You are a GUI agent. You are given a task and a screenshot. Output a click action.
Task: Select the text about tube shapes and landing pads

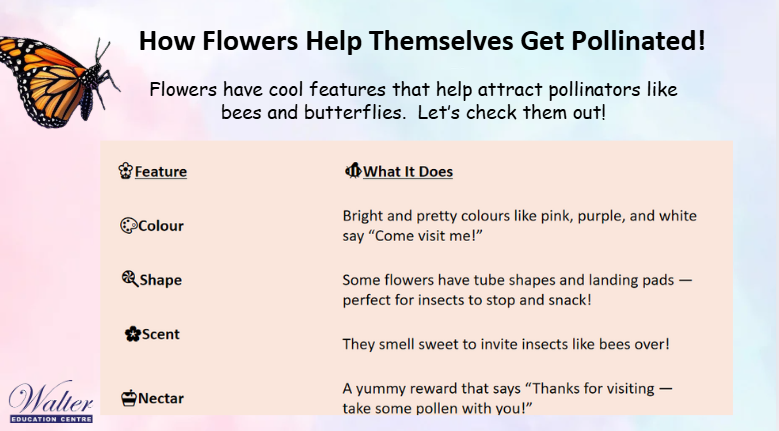pyautogui.click(x=517, y=289)
